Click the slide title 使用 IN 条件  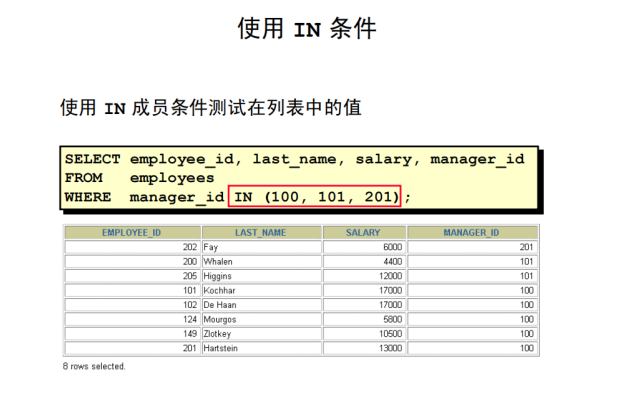307,28
